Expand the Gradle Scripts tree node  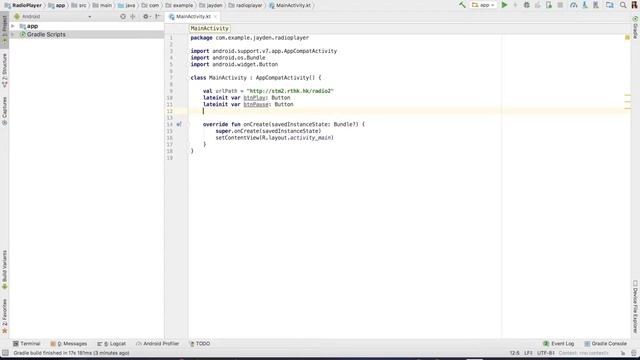coord(13,34)
